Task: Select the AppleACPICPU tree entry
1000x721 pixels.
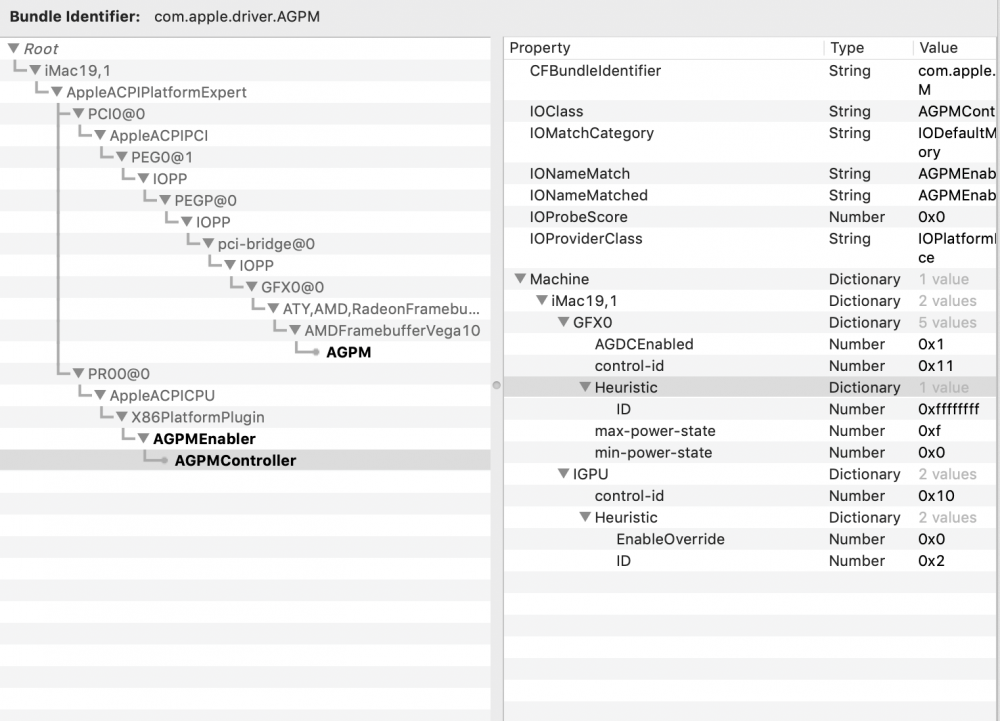Action: pos(162,395)
